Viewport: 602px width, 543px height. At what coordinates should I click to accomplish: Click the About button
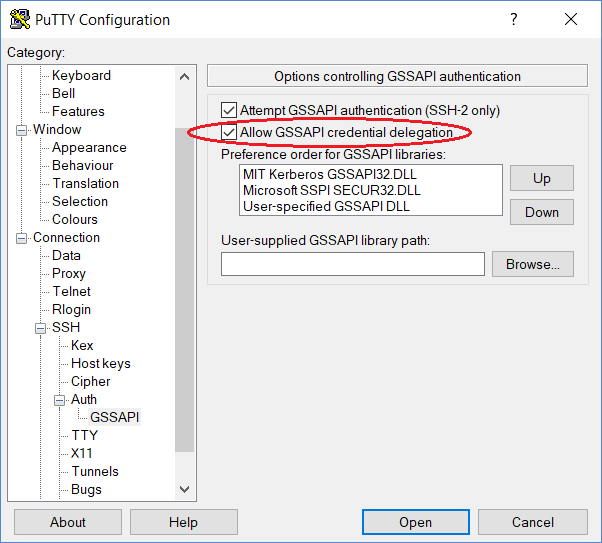[x=68, y=522]
